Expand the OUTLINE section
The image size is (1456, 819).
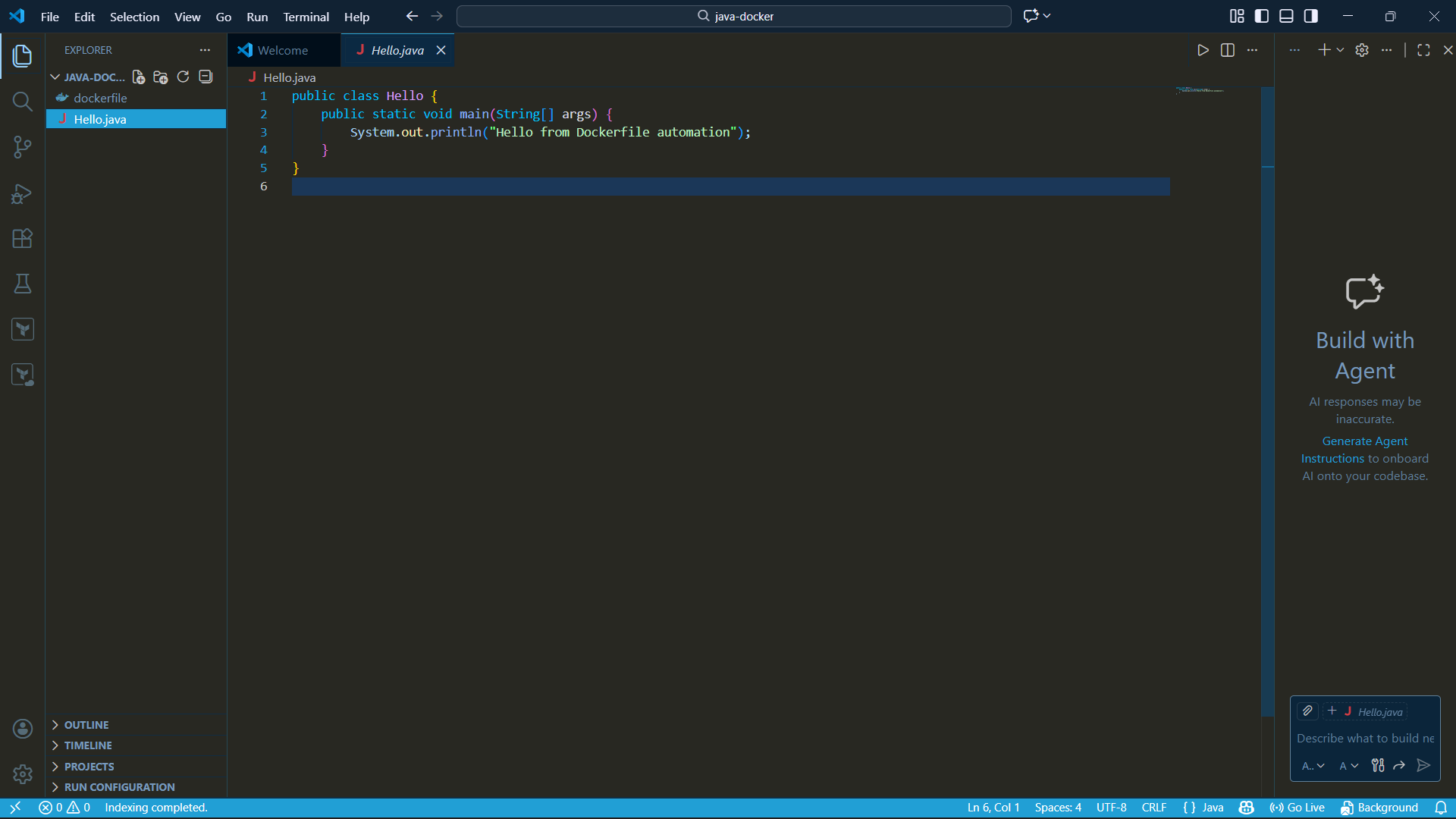[86, 724]
